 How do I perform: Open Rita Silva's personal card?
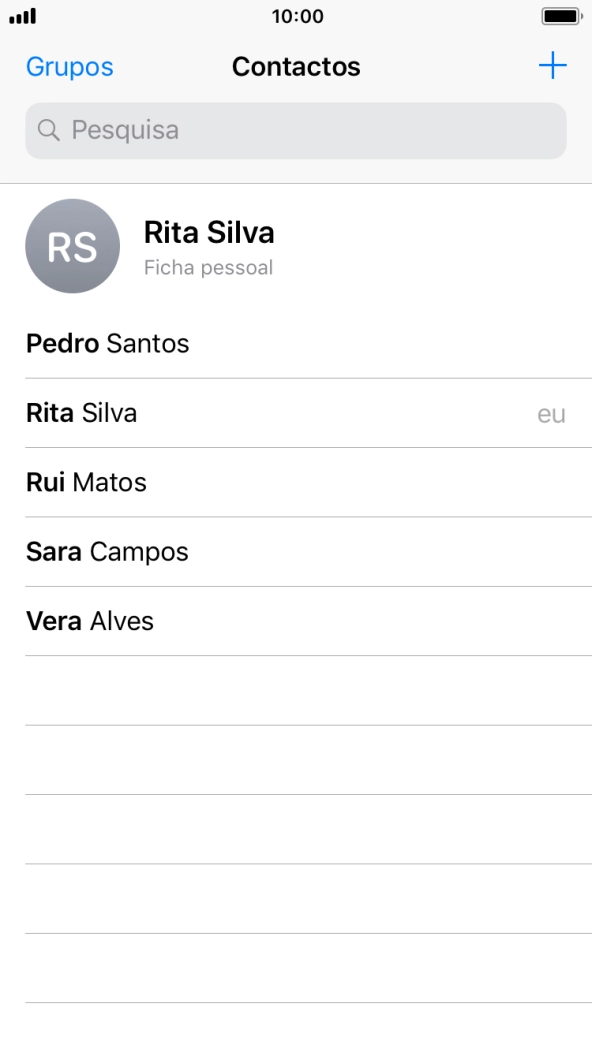coord(210,246)
